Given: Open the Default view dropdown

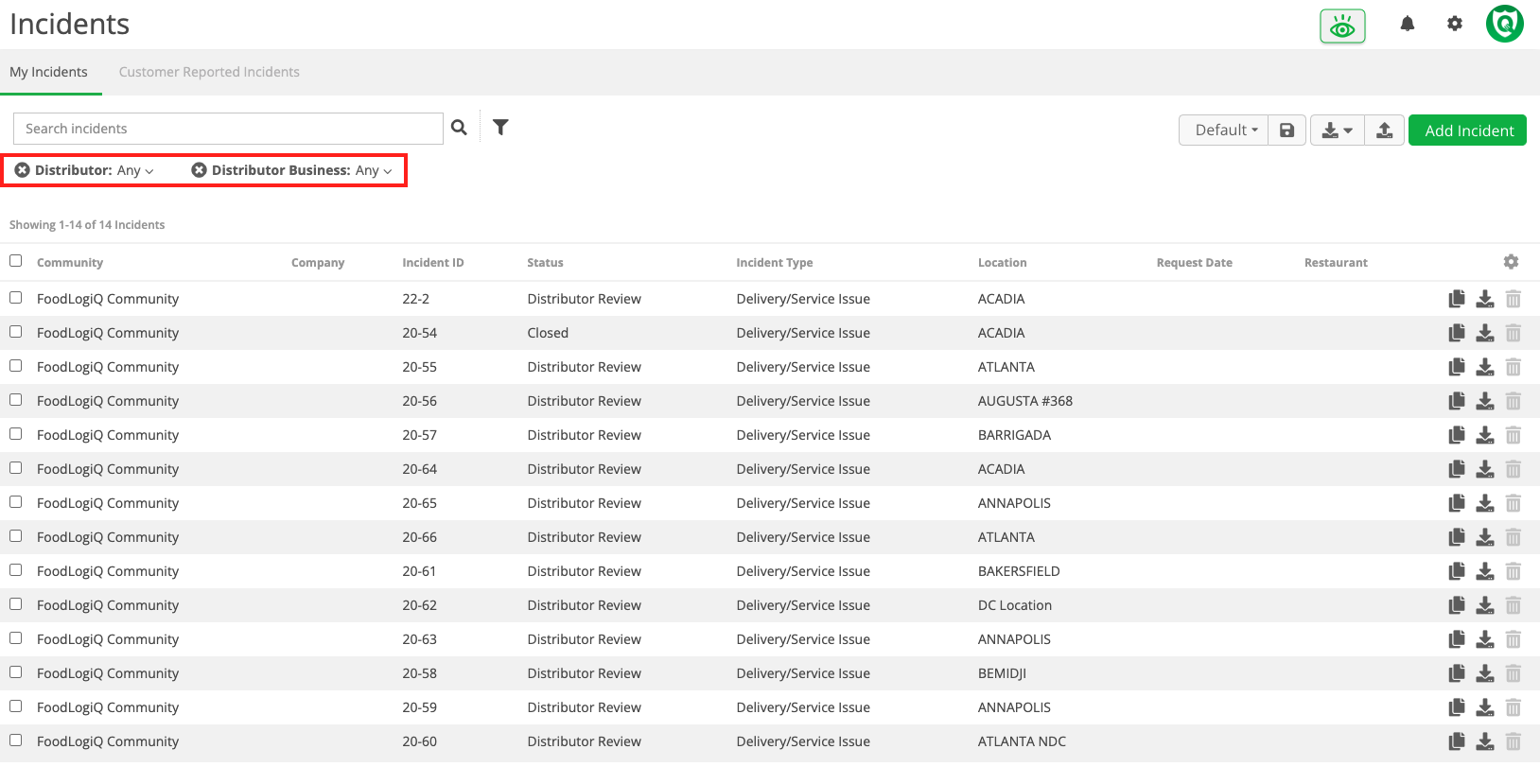Looking at the screenshot, I should 1223,131.
